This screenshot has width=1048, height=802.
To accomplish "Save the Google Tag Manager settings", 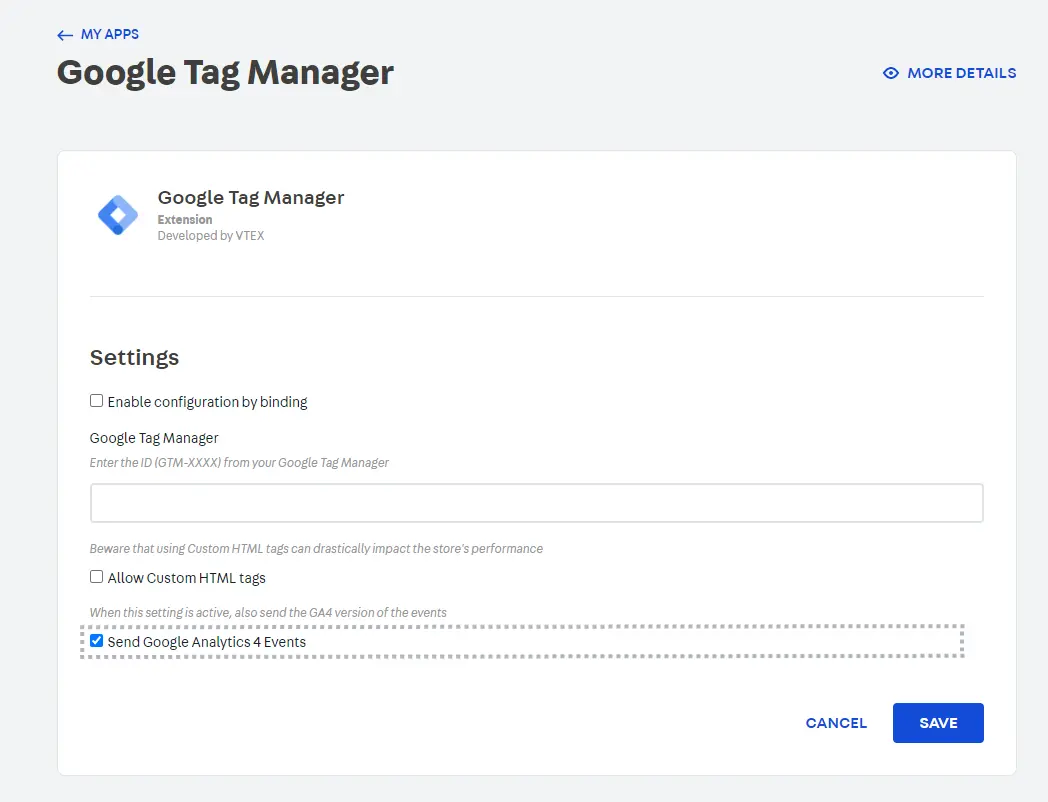I will tap(937, 723).
